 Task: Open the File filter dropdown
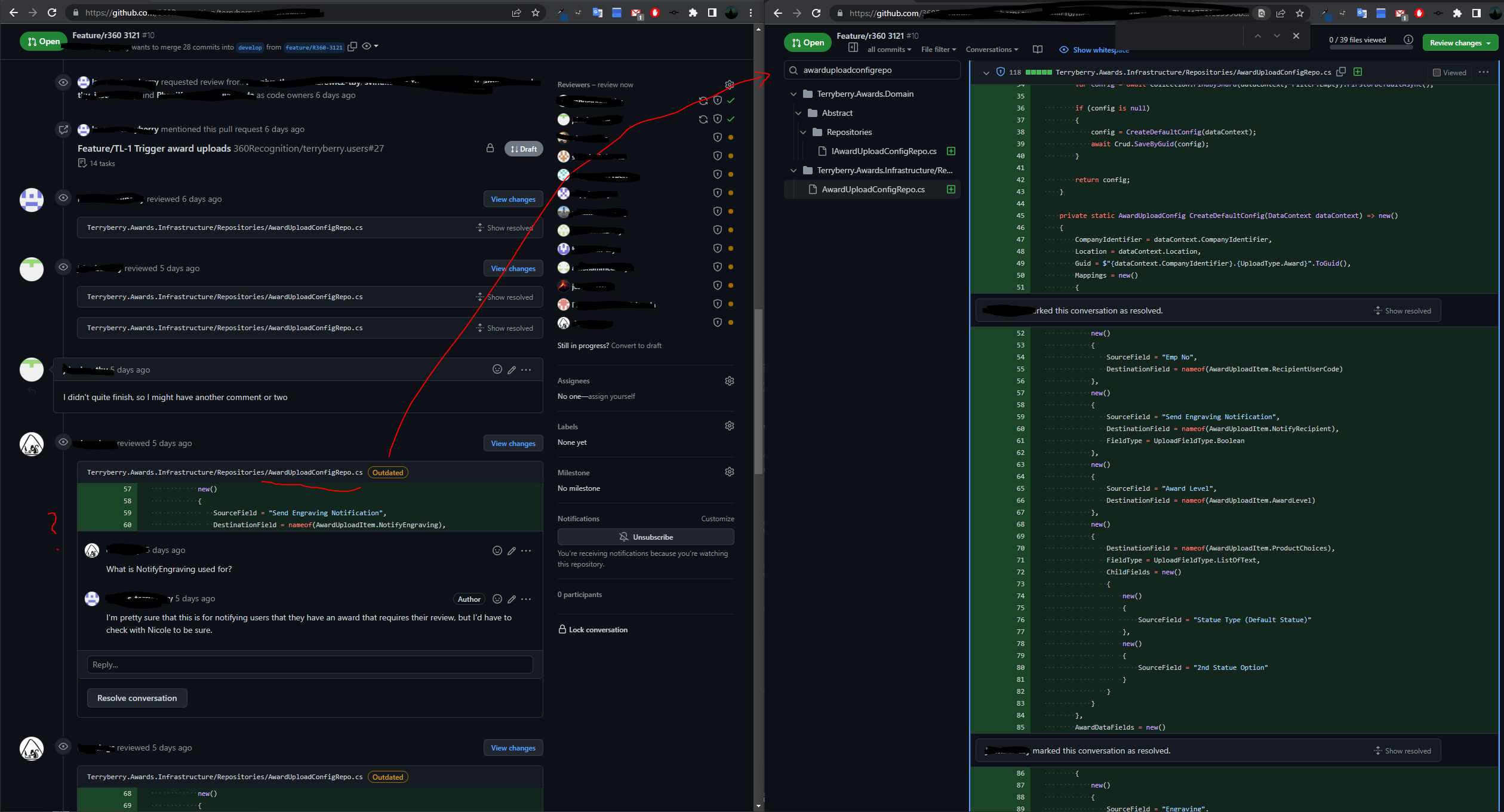[x=939, y=50]
